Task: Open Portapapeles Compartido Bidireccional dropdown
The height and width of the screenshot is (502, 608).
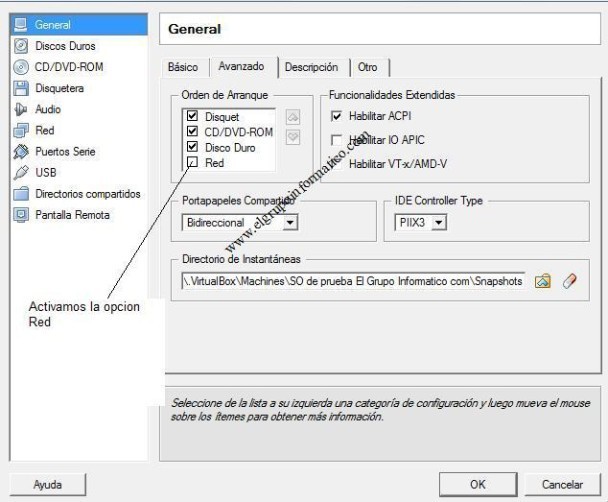Action: (x=240, y=223)
